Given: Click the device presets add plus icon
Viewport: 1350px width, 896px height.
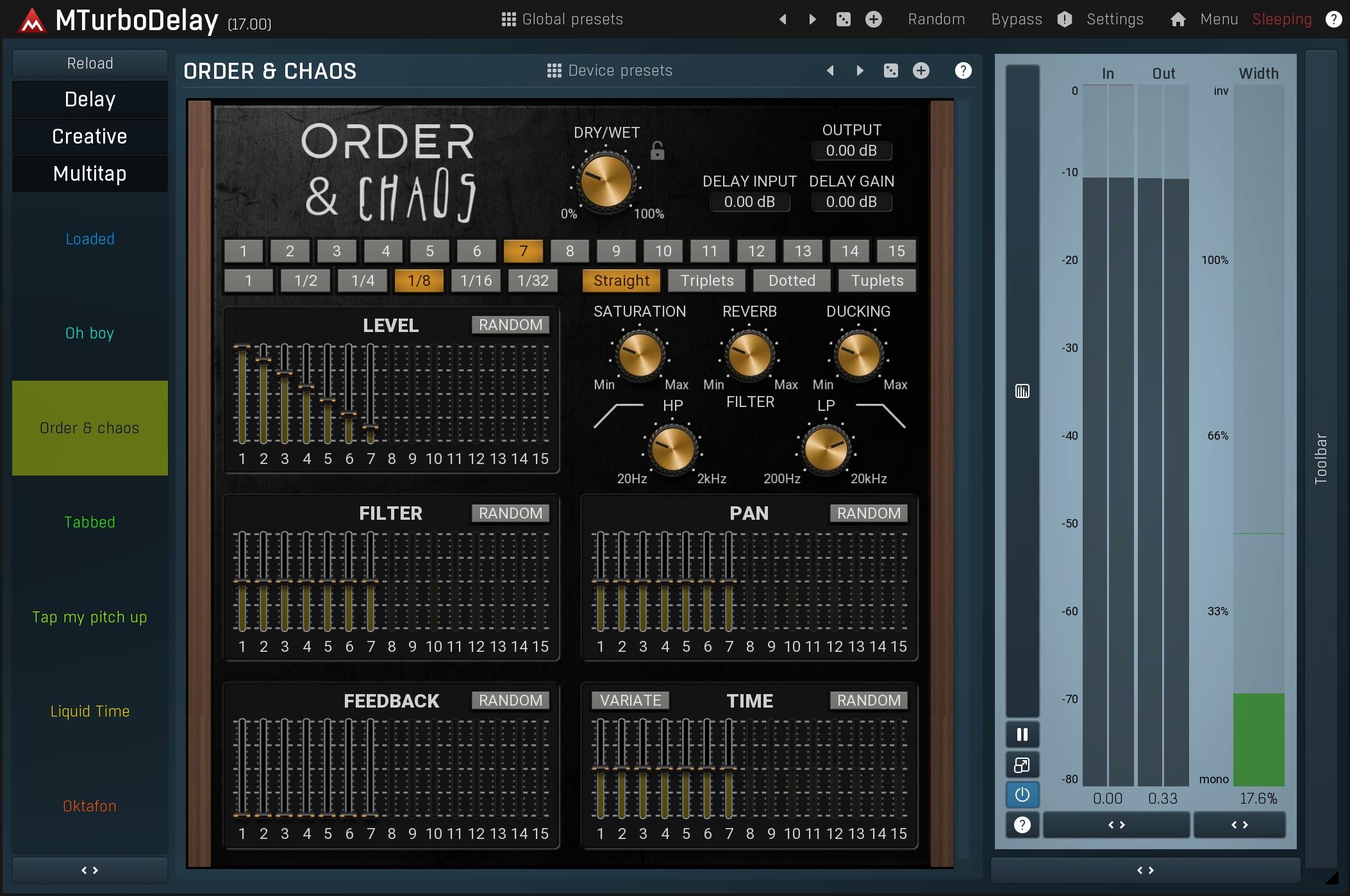Looking at the screenshot, I should coord(921,71).
